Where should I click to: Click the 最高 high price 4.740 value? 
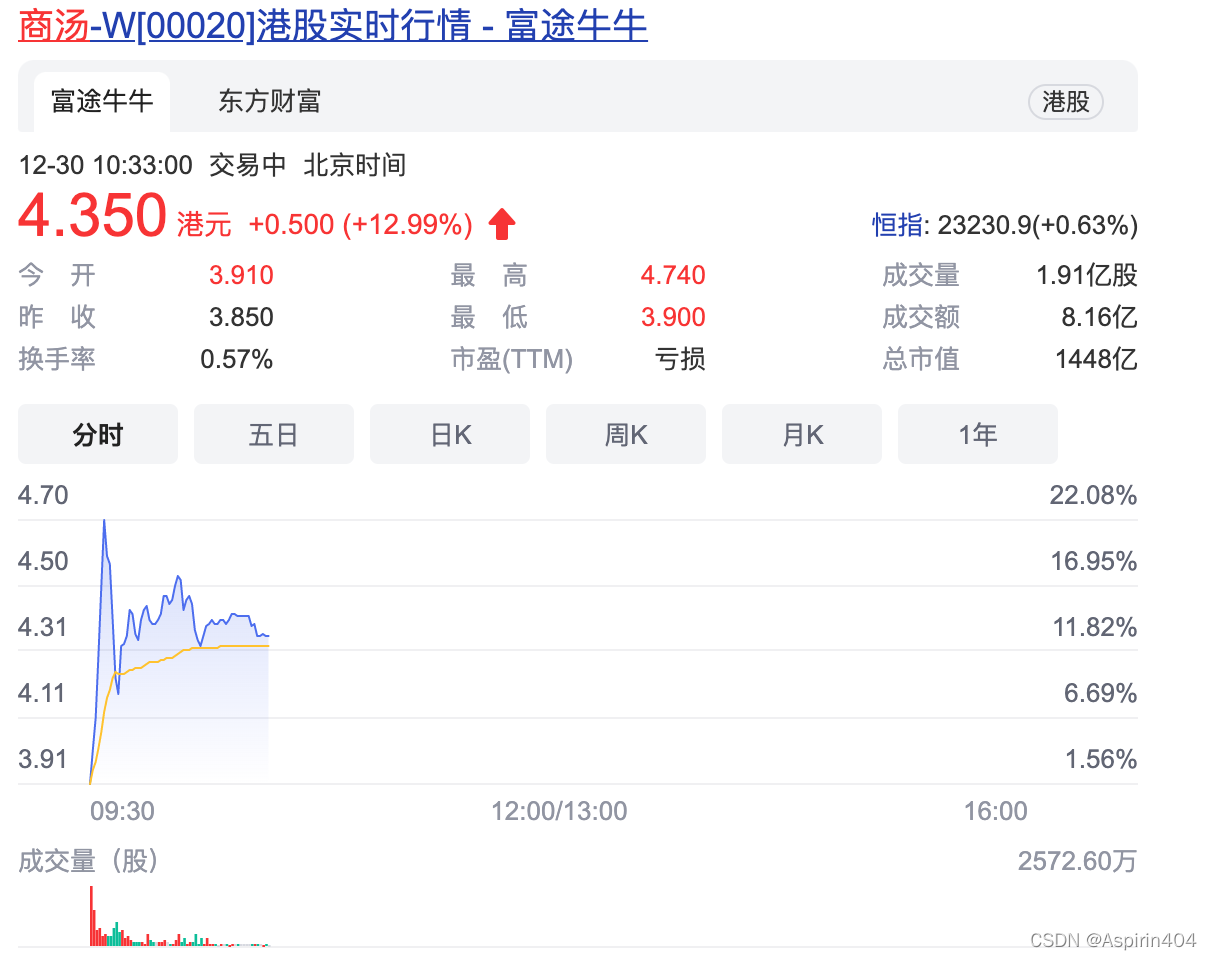point(672,275)
